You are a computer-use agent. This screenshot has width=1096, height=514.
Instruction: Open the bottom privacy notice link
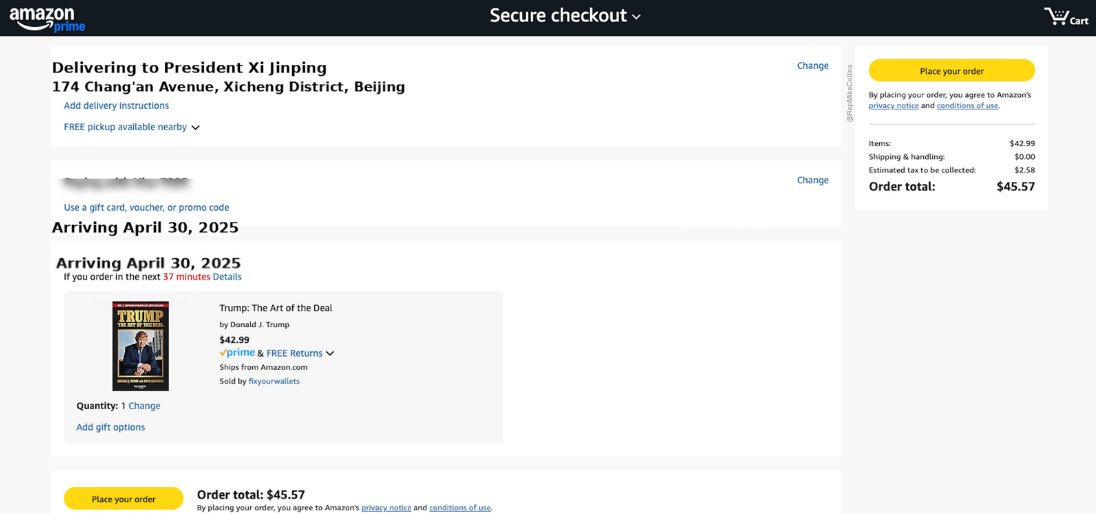click(386, 508)
